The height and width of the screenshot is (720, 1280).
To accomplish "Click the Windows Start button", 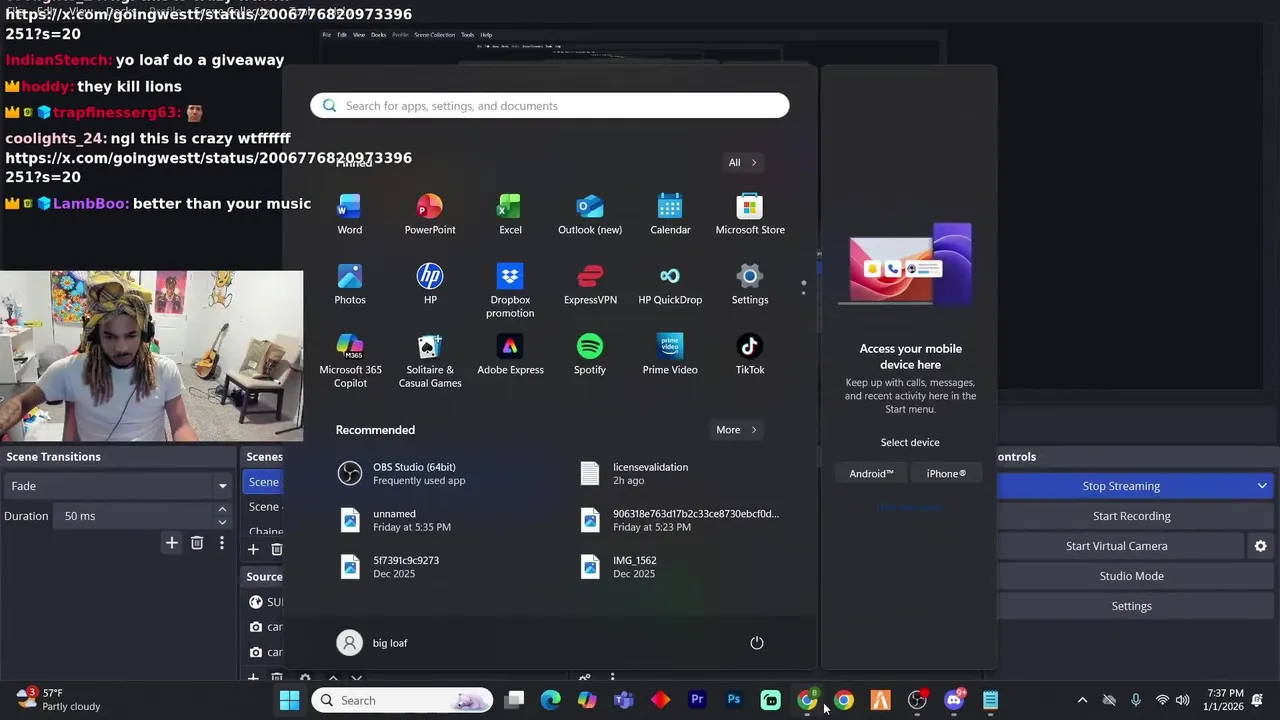I will click(289, 700).
